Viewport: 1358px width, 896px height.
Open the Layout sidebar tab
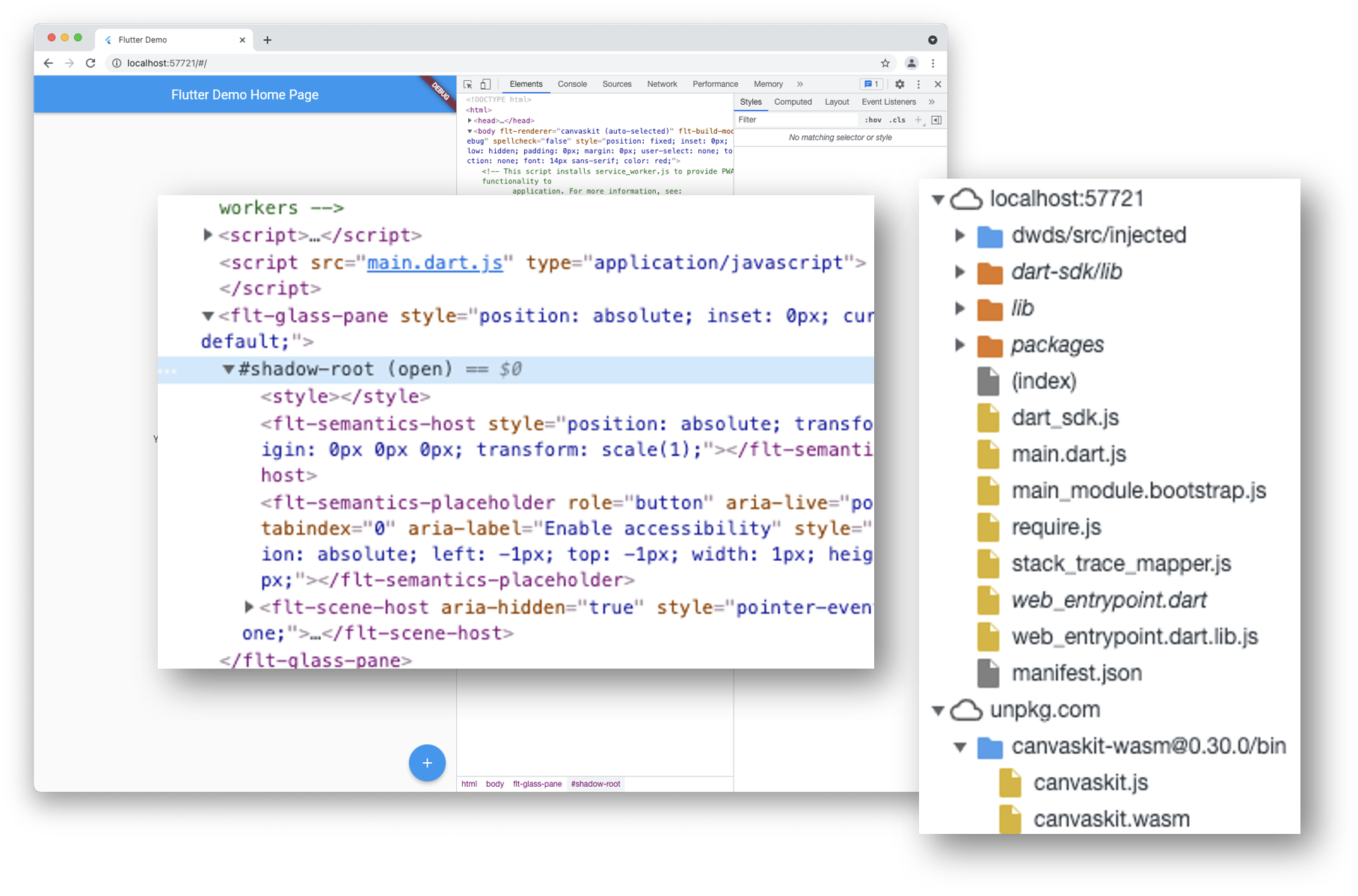click(x=836, y=102)
